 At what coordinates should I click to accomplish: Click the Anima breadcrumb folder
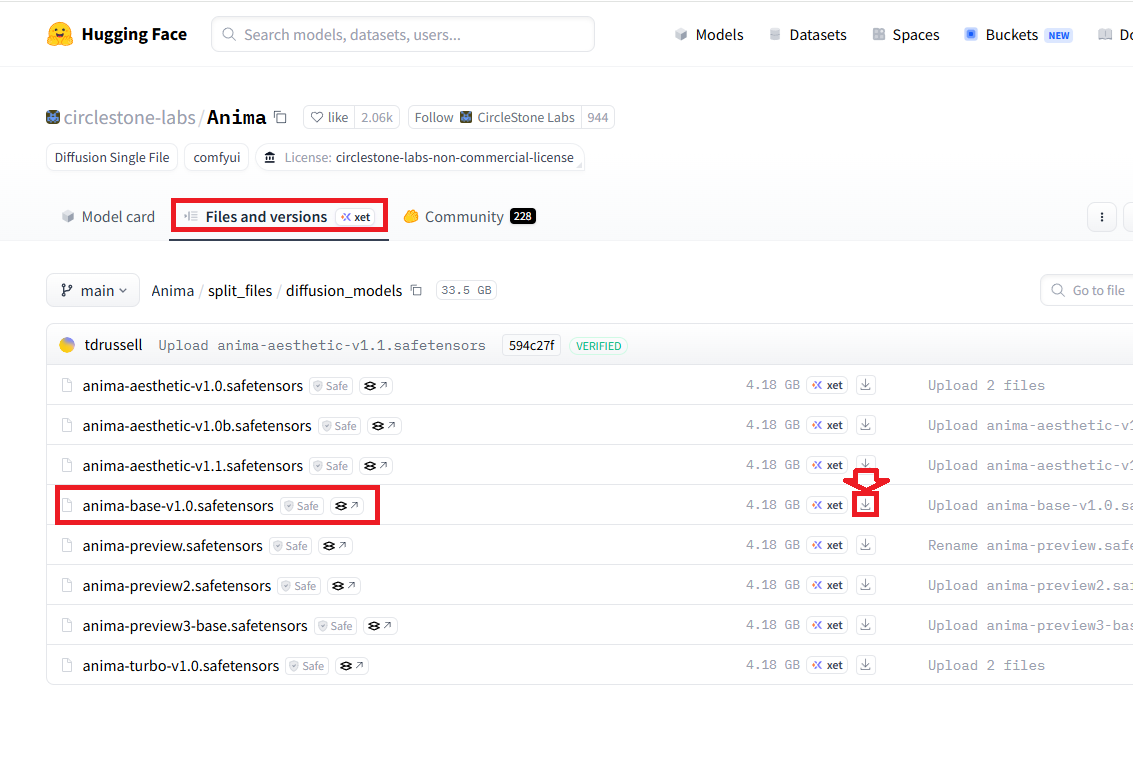click(173, 291)
